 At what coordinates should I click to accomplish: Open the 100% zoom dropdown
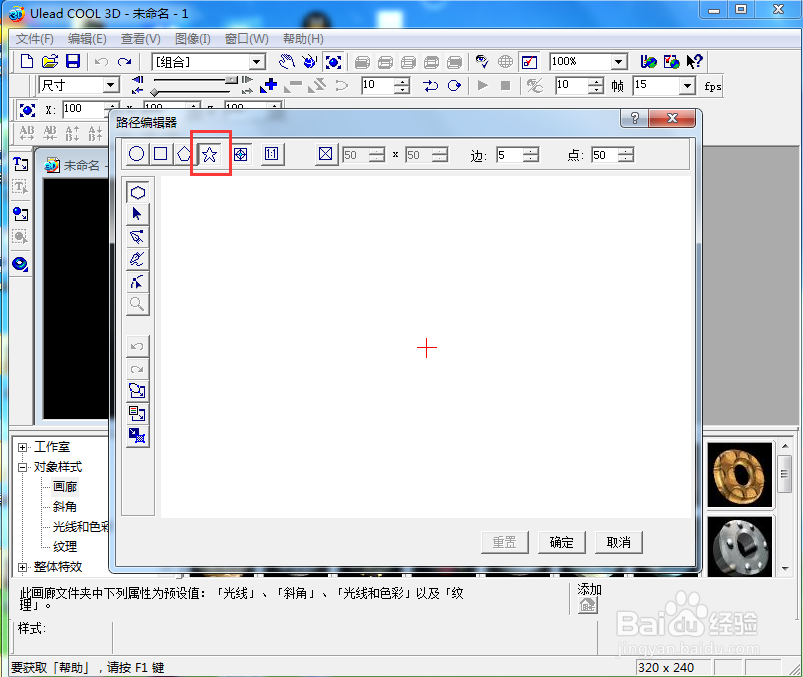[619, 62]
